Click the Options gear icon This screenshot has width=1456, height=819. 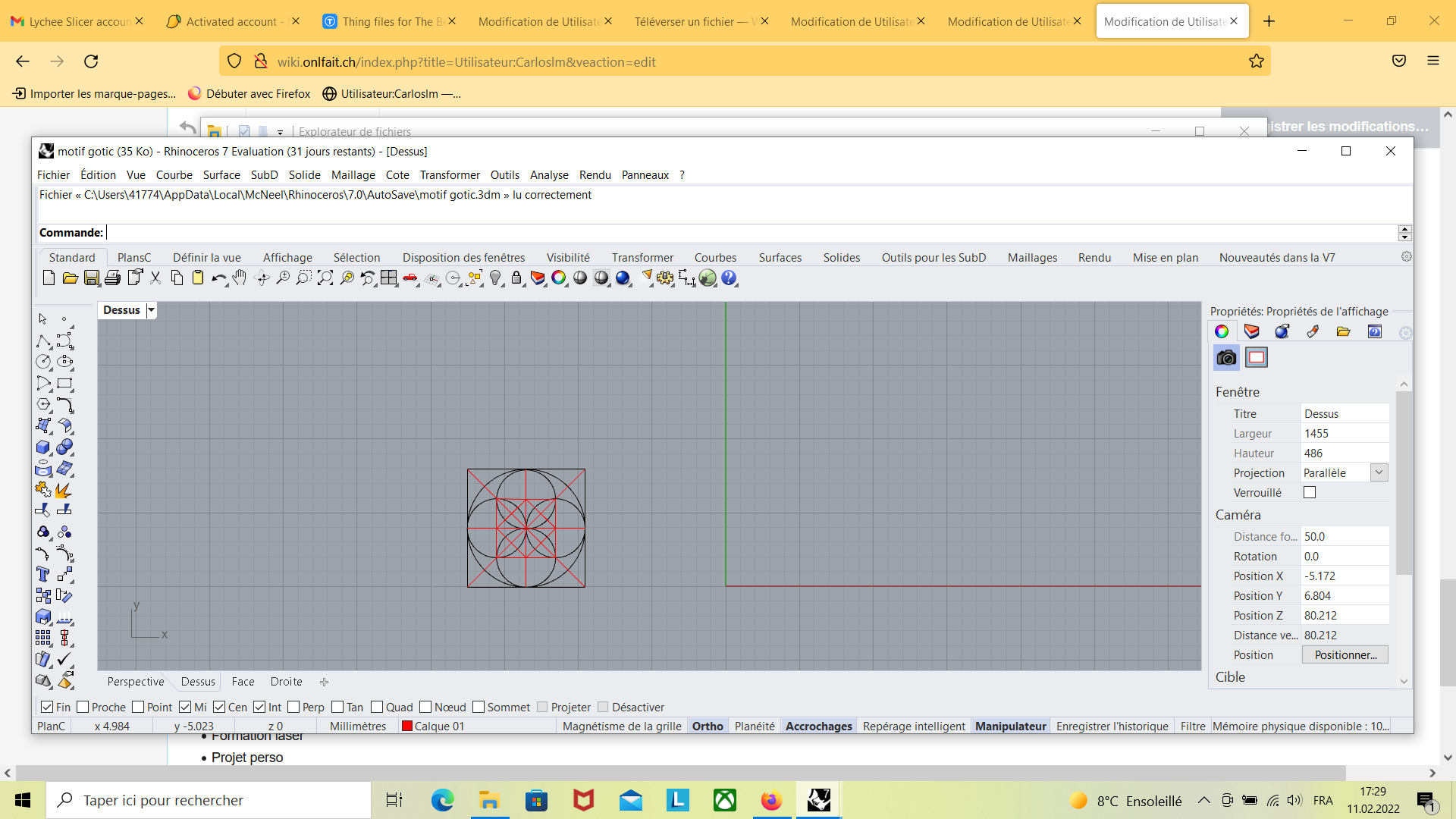(665, 278)
